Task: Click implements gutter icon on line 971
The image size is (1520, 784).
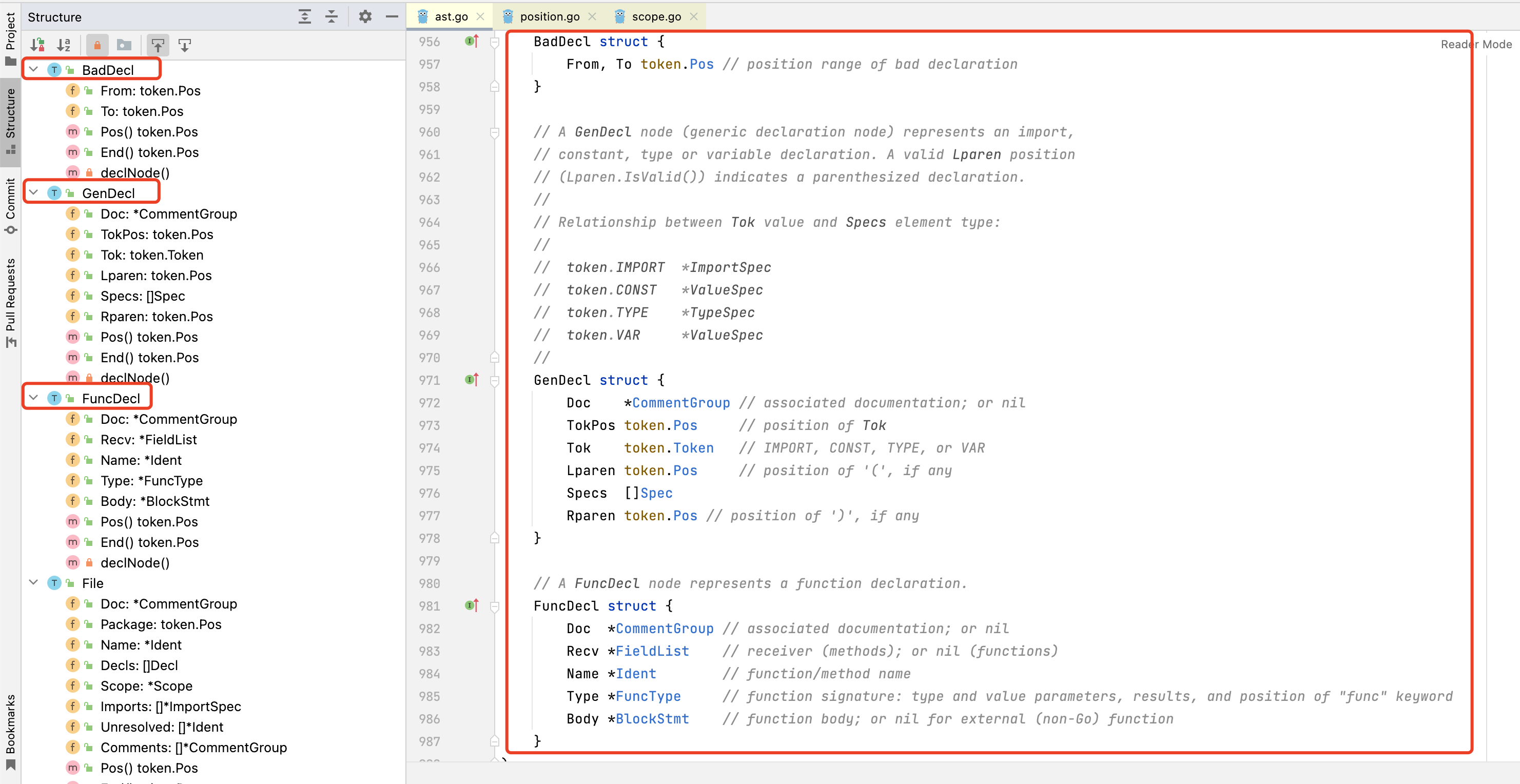Action: [472, 380]
